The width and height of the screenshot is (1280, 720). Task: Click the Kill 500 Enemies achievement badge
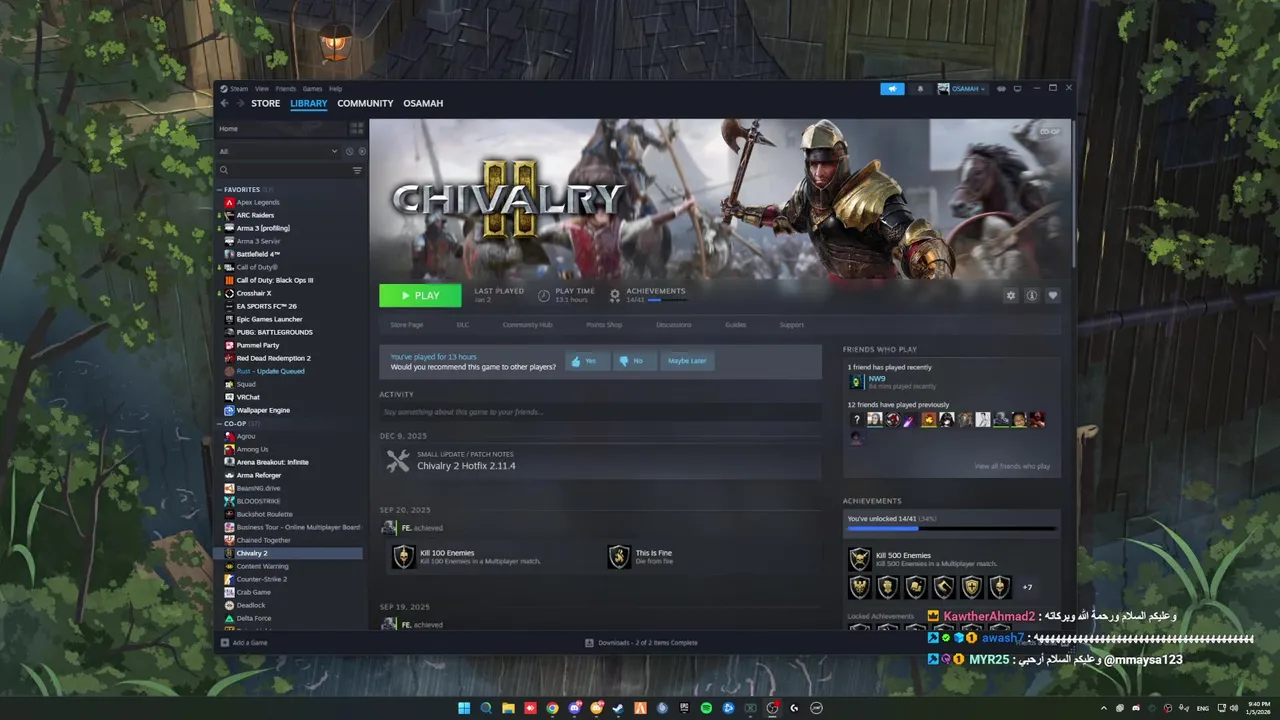click(x=859, y=559)
